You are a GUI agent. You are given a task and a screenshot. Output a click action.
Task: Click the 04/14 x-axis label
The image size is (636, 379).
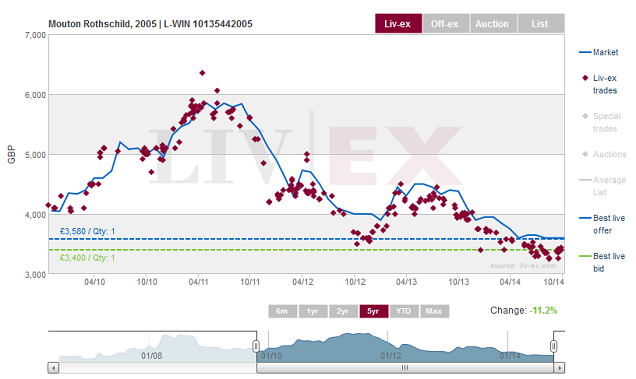(x=510, y=282)
